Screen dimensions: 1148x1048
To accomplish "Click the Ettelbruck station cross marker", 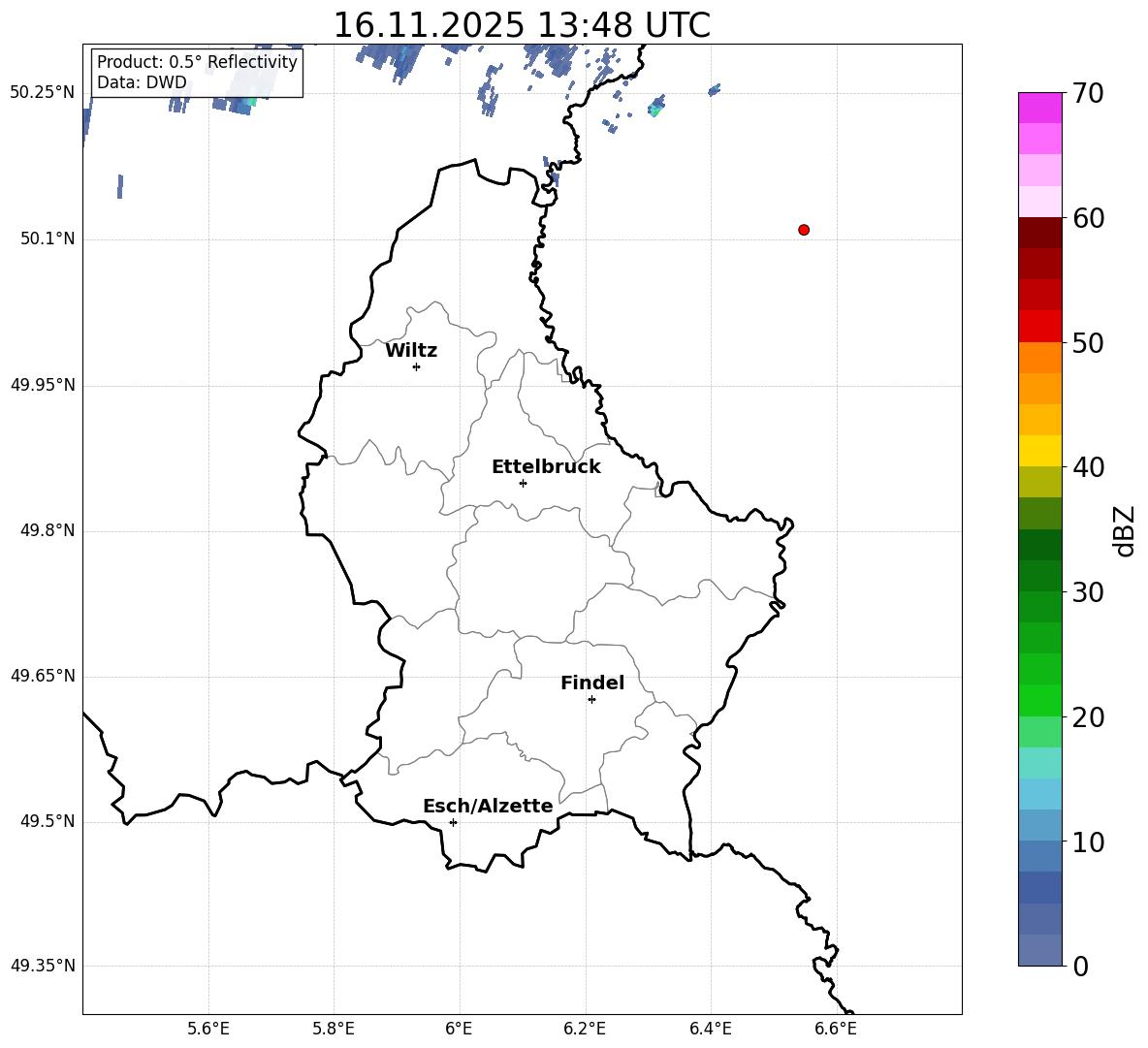I will coord(523,483).
